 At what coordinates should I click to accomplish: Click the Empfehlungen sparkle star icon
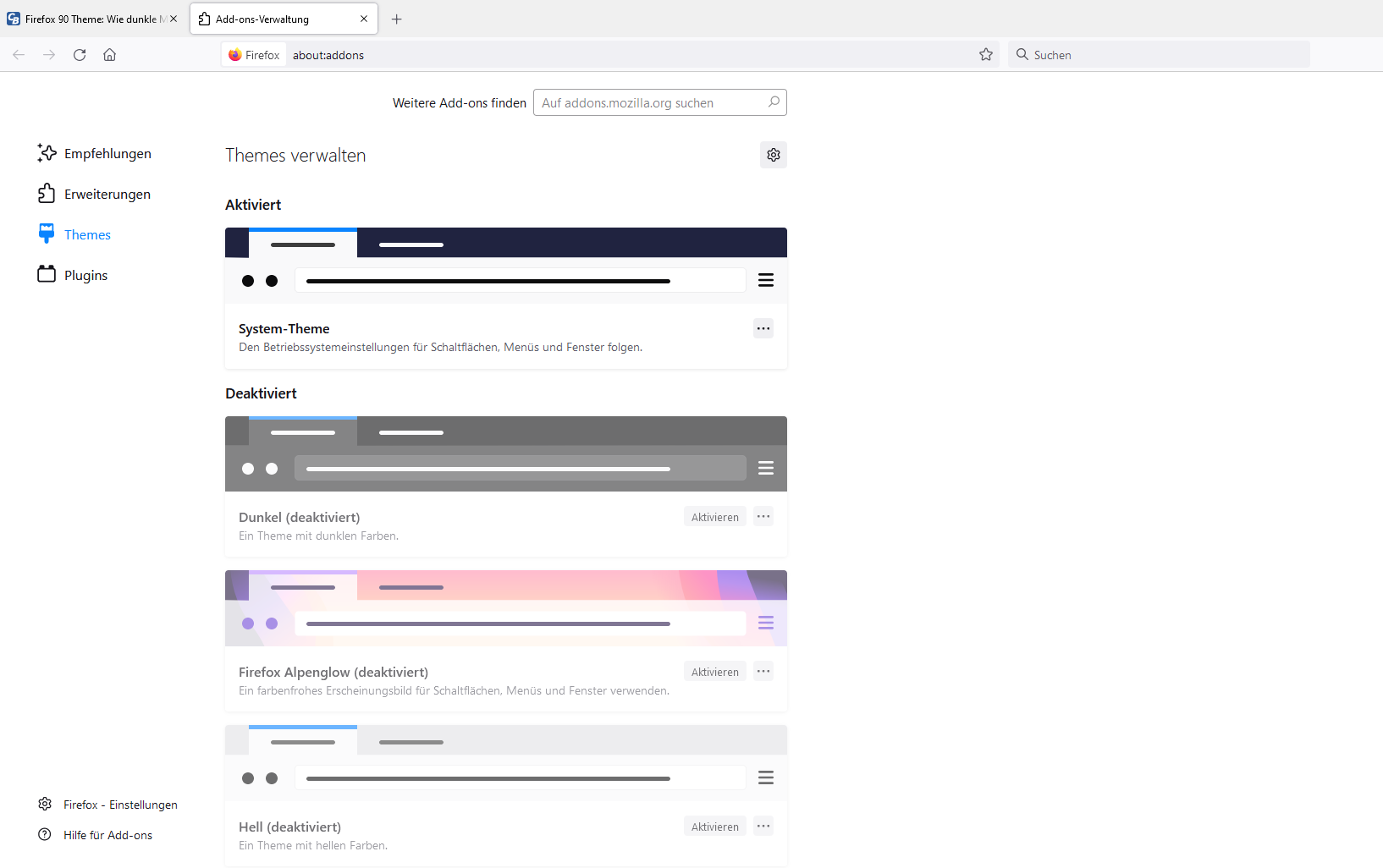point(47,153)
